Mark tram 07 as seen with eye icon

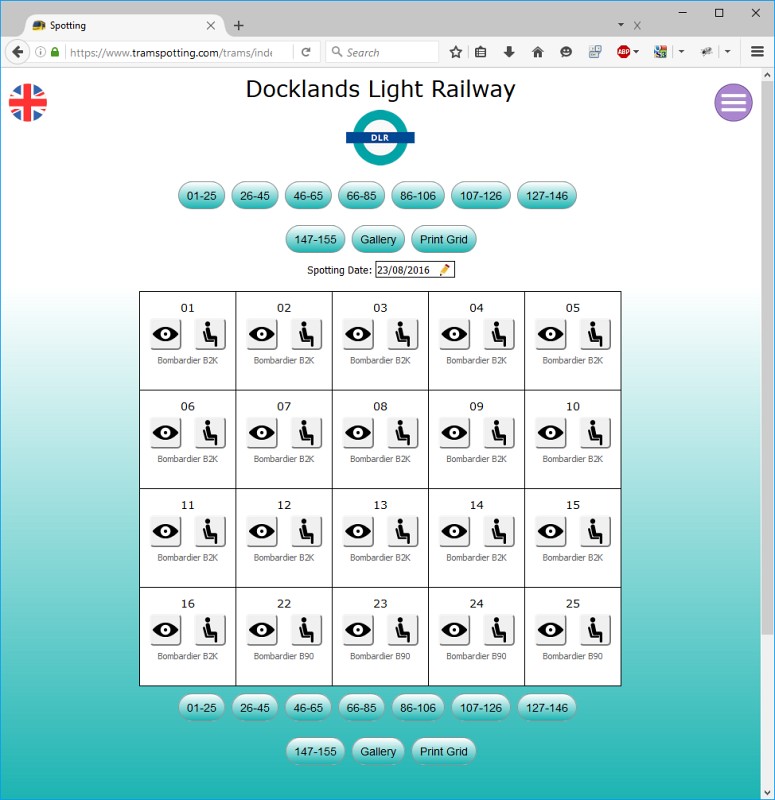click(x=262, y=433)
